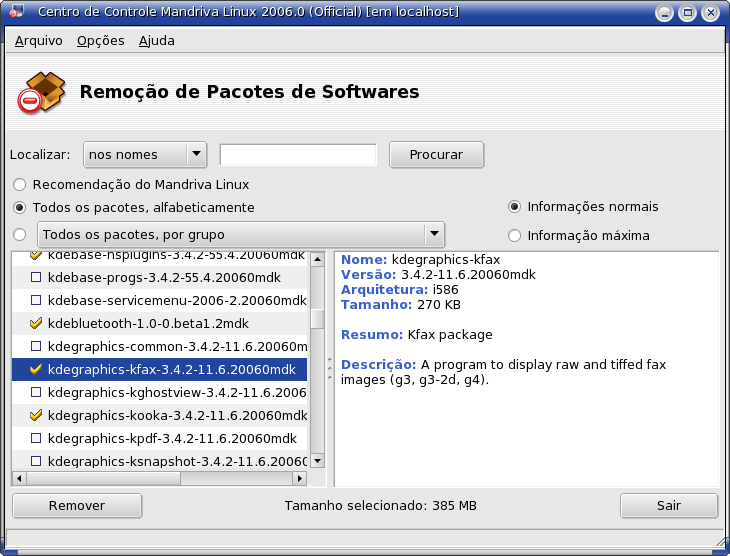Screen dimensions: 730x556
Task: Select kdebase-progs-3.4.2-55.4.20060mdk row text
Action: [x=164, y=278]
